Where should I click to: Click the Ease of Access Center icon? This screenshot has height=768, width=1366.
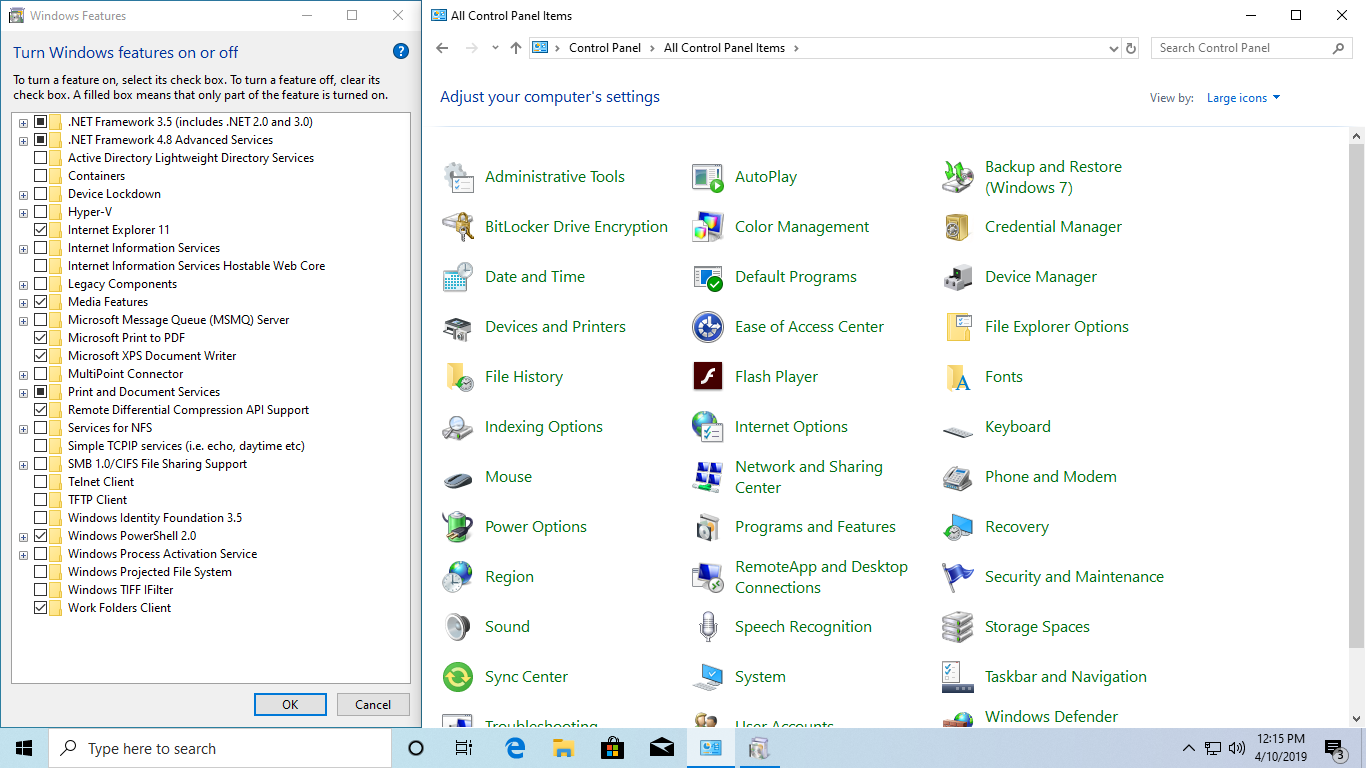tap(707, 327)
